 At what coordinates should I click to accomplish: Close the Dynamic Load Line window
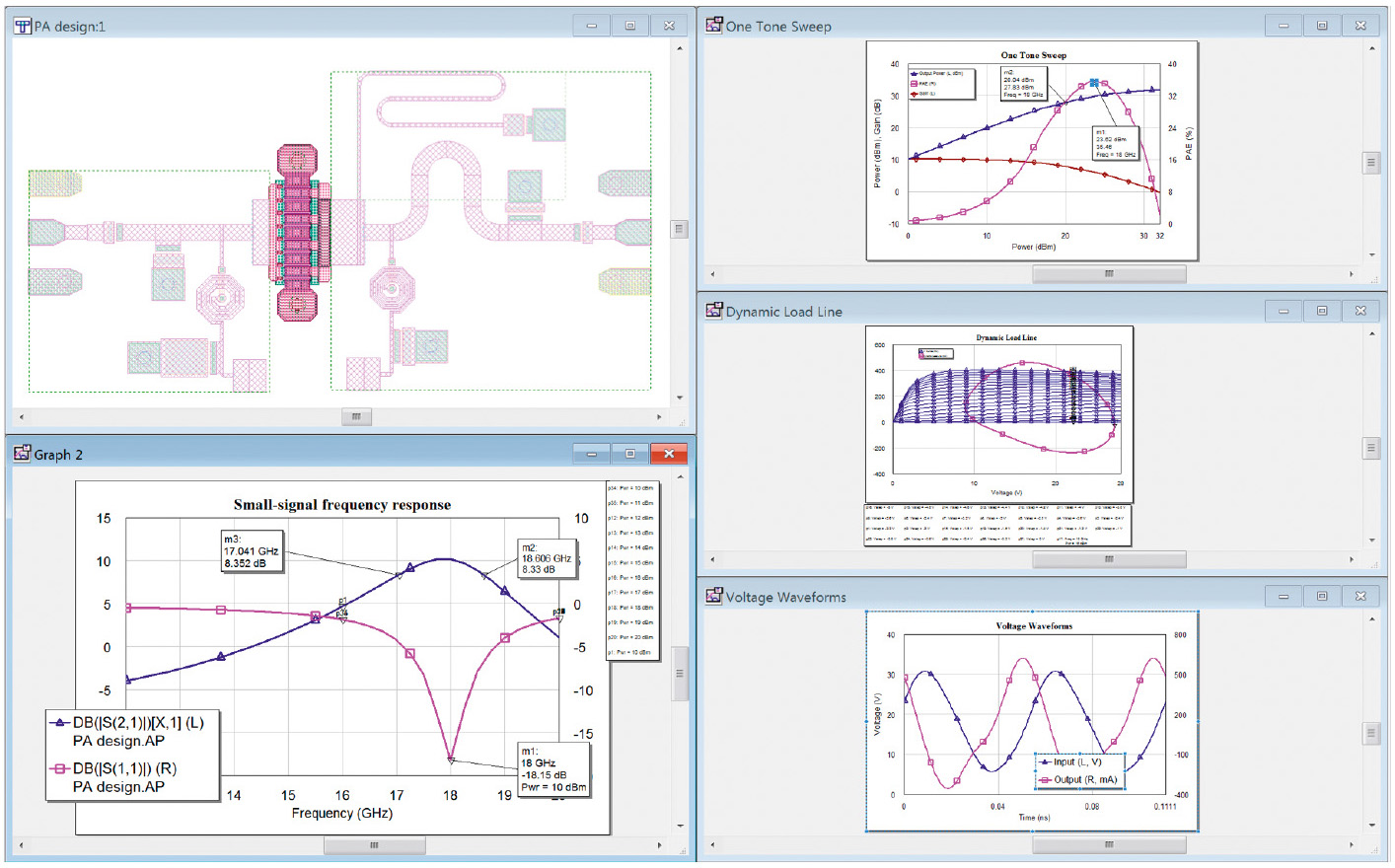pos(1360,311)
